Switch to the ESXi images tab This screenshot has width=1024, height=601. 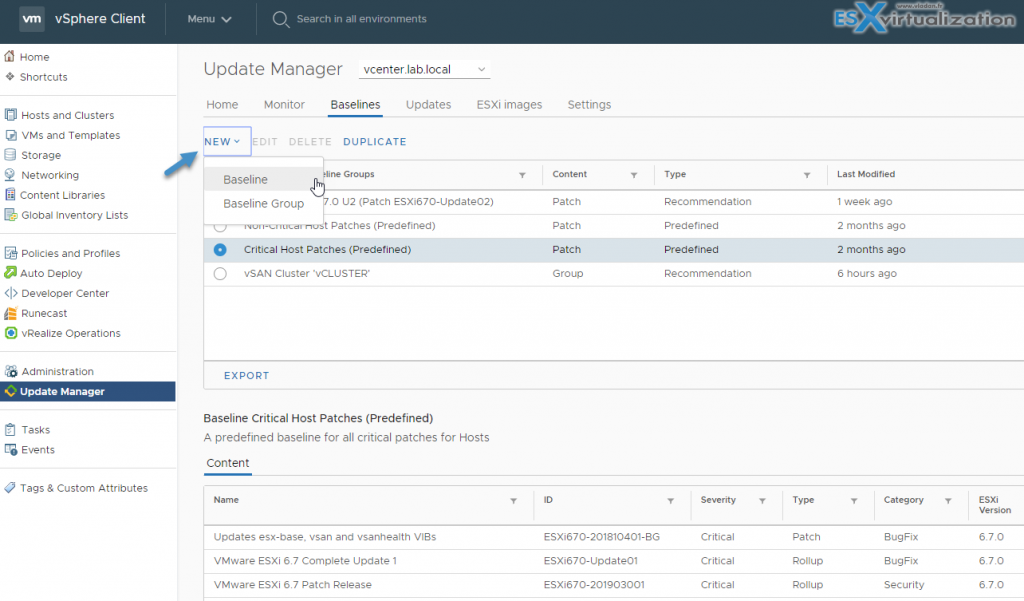(x=509, y=105)
